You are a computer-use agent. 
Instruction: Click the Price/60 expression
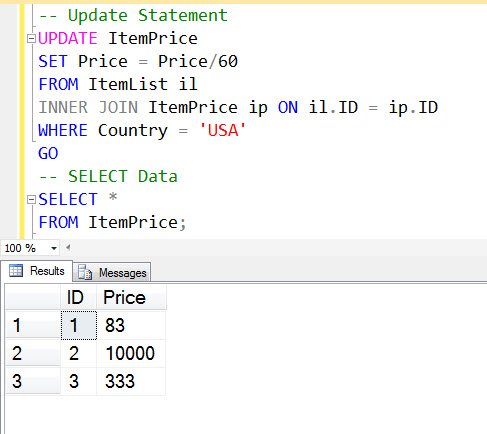click(198, 61)
